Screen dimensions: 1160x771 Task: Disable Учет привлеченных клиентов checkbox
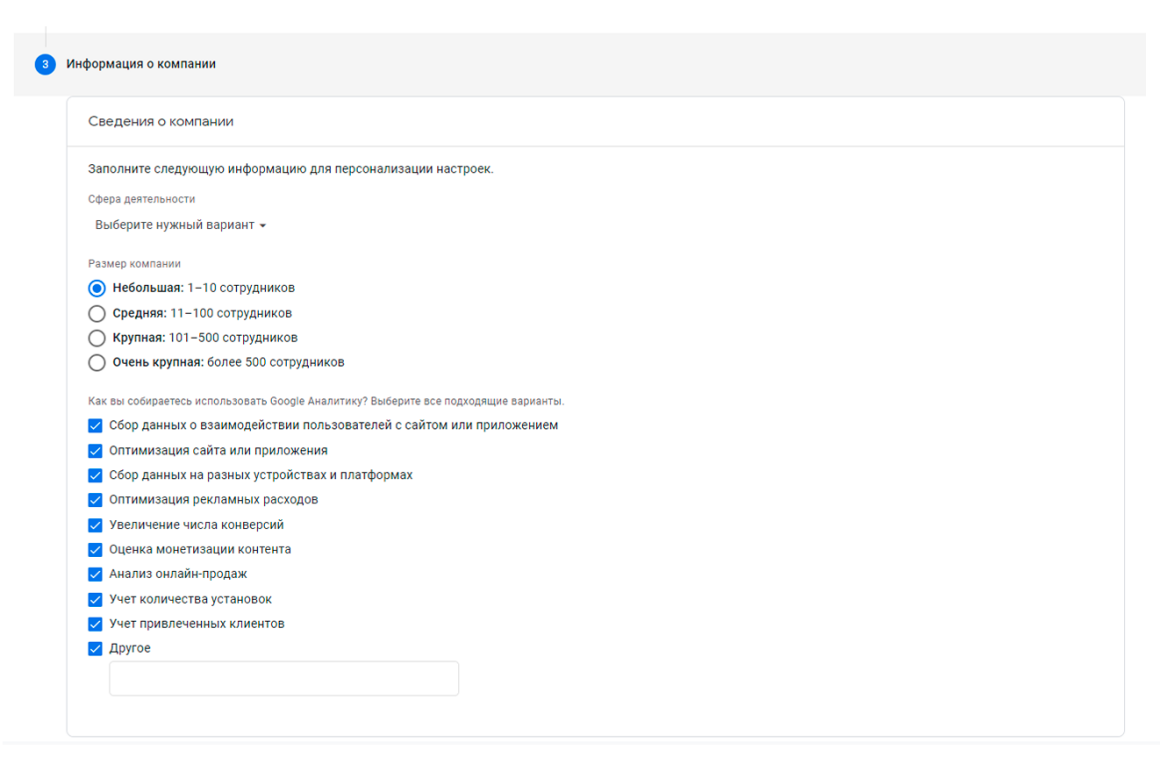[x=95, y=624]
